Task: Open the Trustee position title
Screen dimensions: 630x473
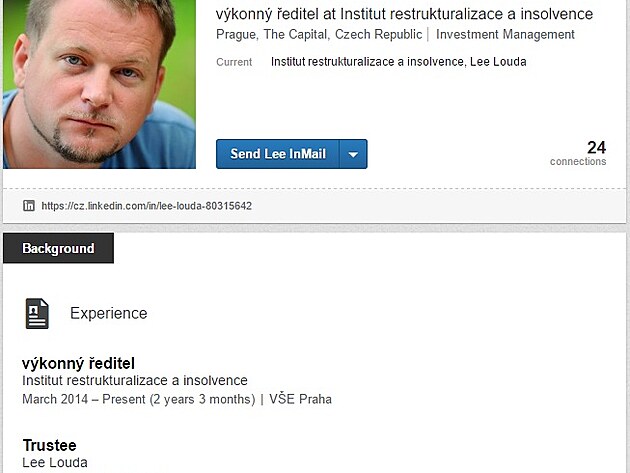Action: [49, 445]
